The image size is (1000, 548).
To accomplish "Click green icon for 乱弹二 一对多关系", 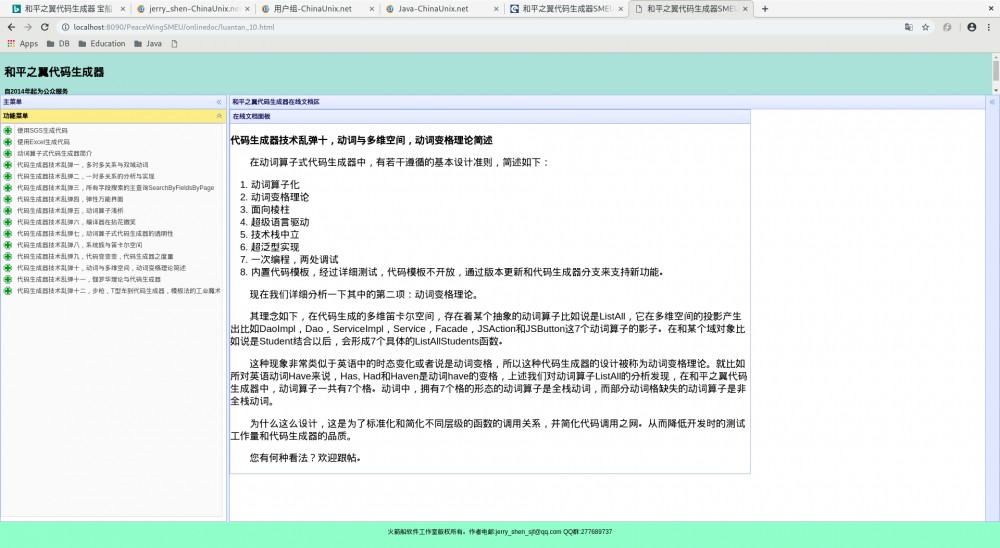I will pos(8,176).
